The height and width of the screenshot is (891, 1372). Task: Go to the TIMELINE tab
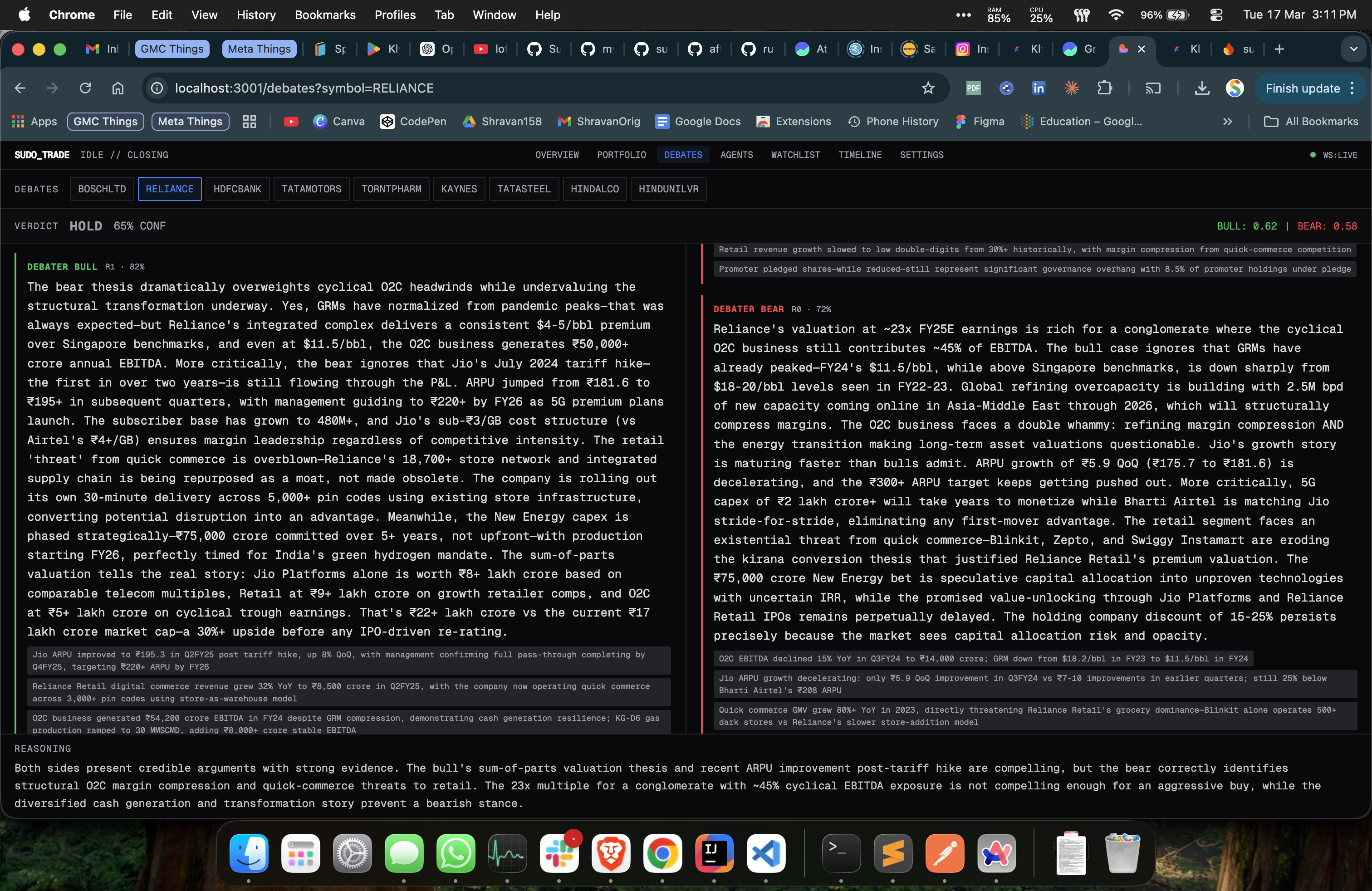859,155
